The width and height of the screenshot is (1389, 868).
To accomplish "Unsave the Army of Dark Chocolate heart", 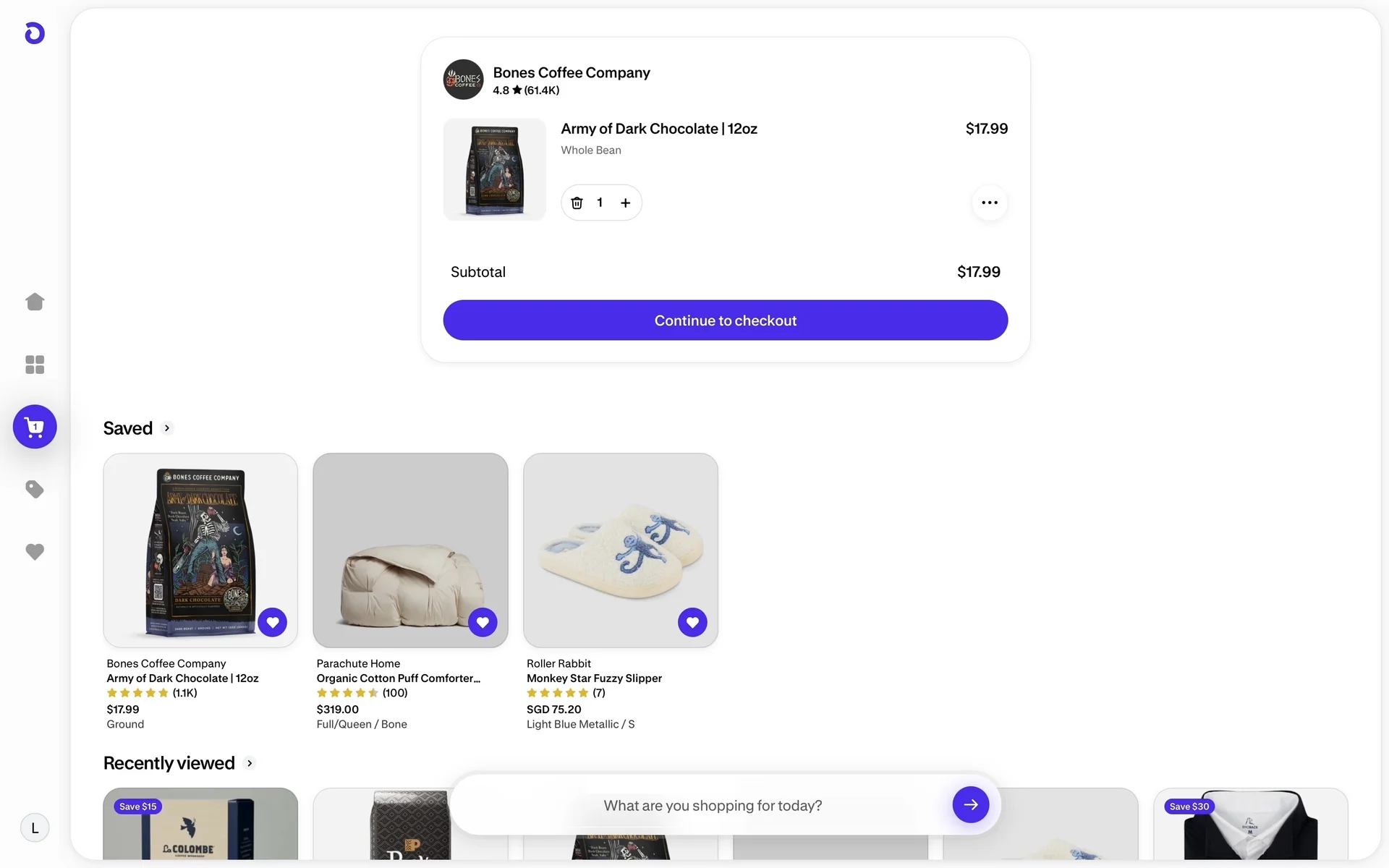I will pos(273,622).
